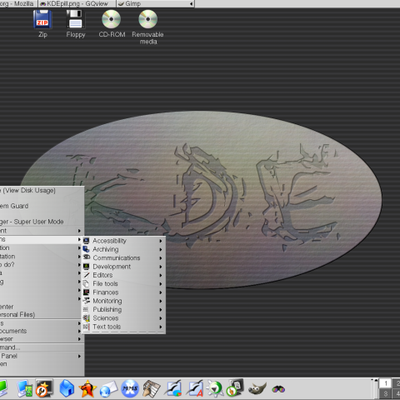
Task: Open the pencil holder editor icon
Action: point(151,389)
